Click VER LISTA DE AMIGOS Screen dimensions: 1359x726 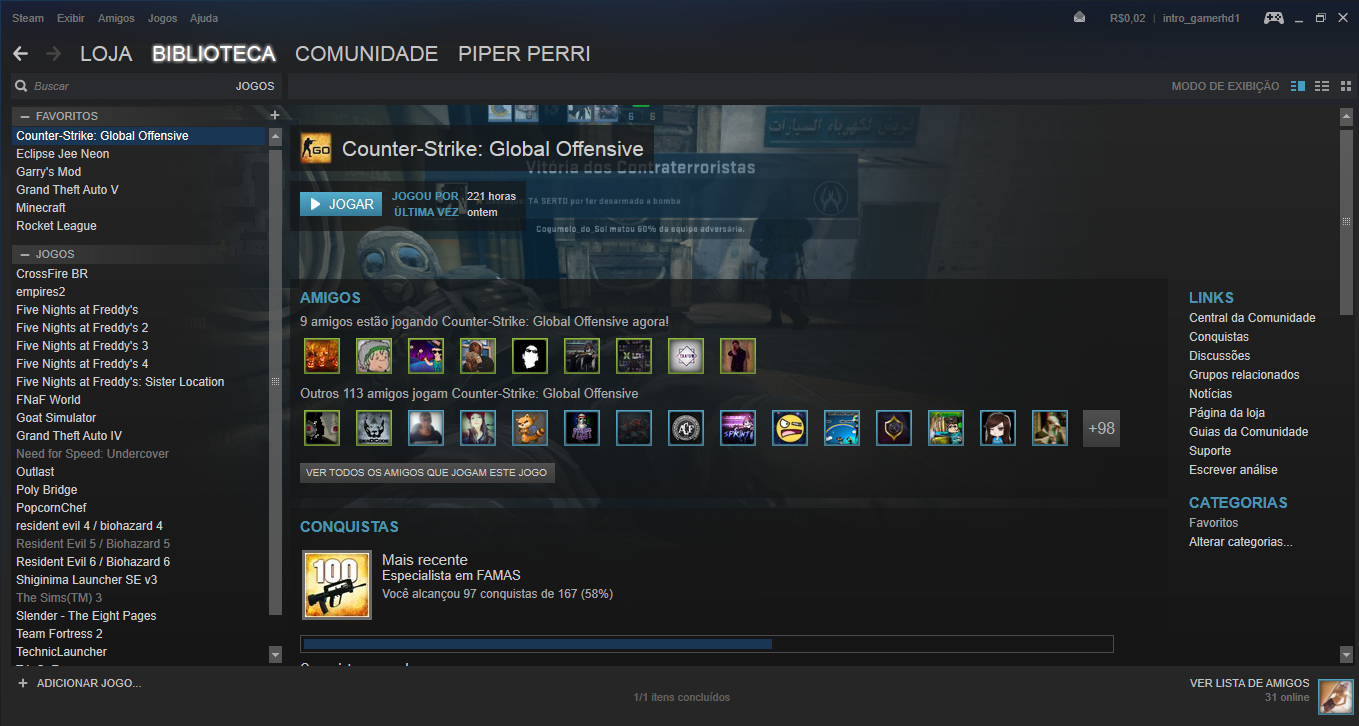[1249, 683]
